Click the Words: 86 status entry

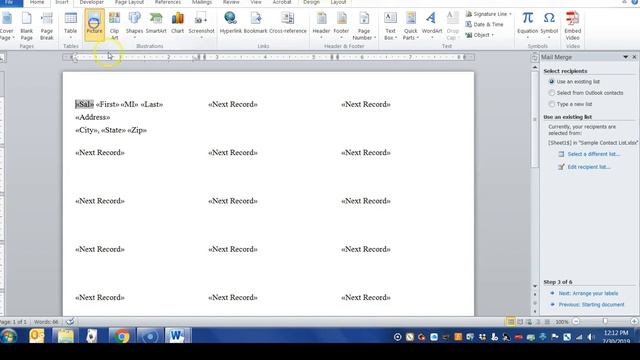46,322
